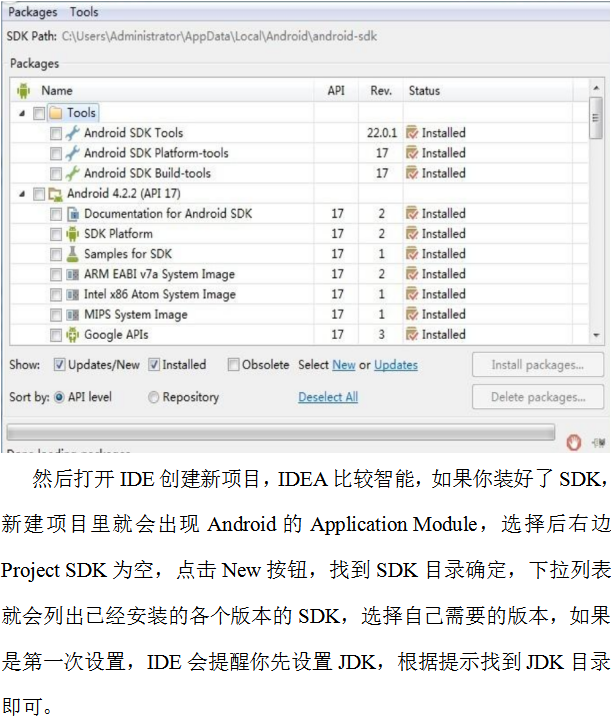Click the Documentation for Android SDK icon

72,214
